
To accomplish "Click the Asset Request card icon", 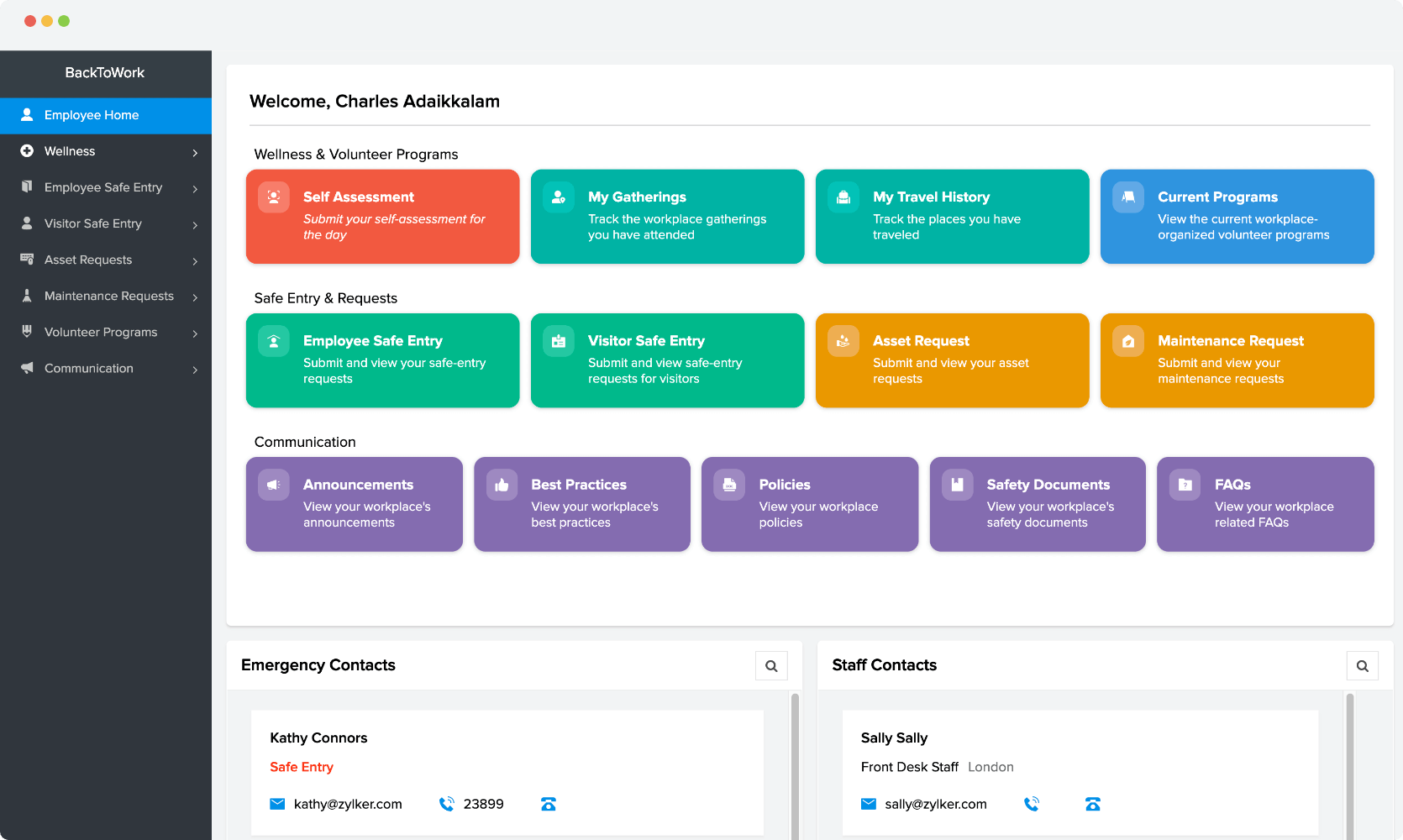I will pos(843,341).
